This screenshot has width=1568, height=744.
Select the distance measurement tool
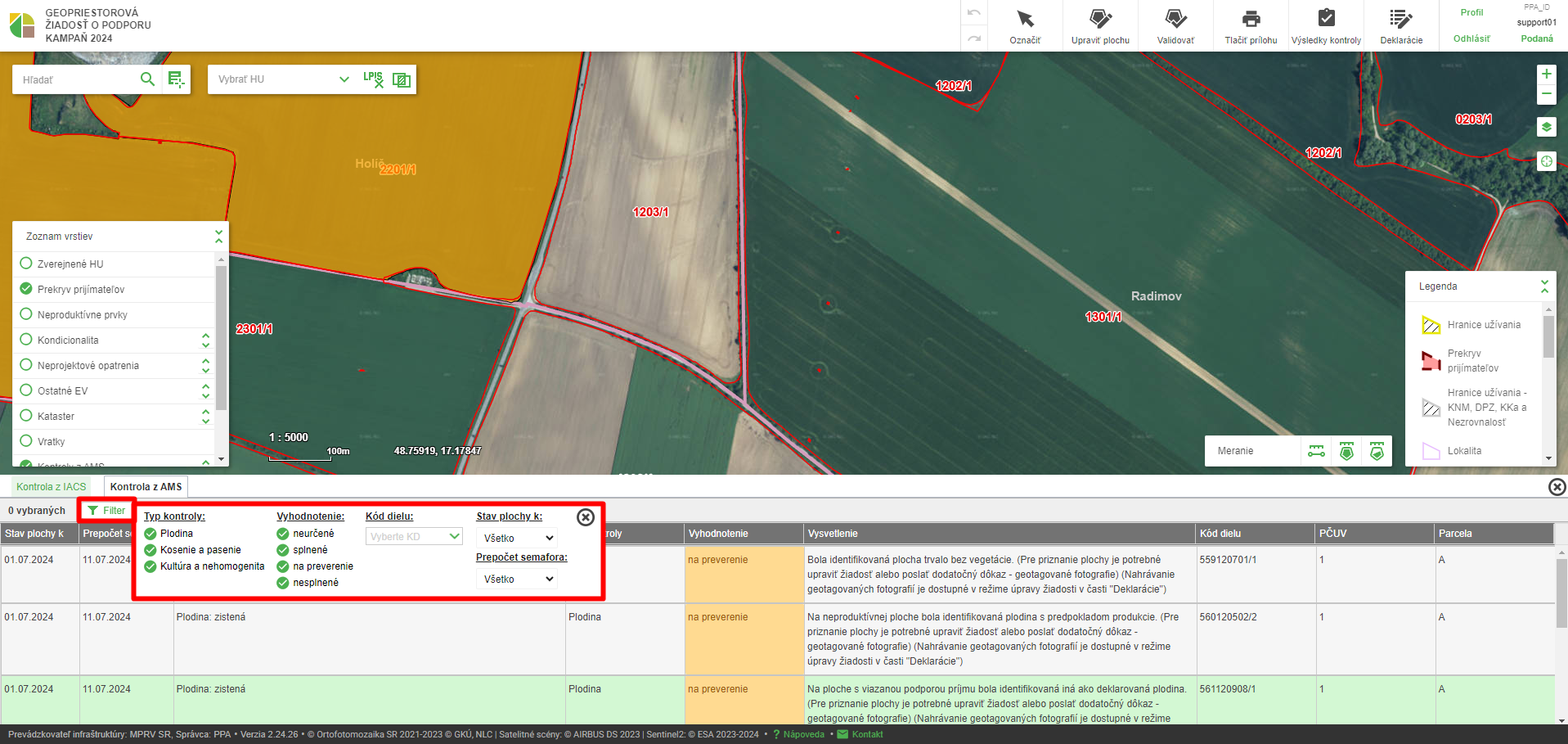1316,451
